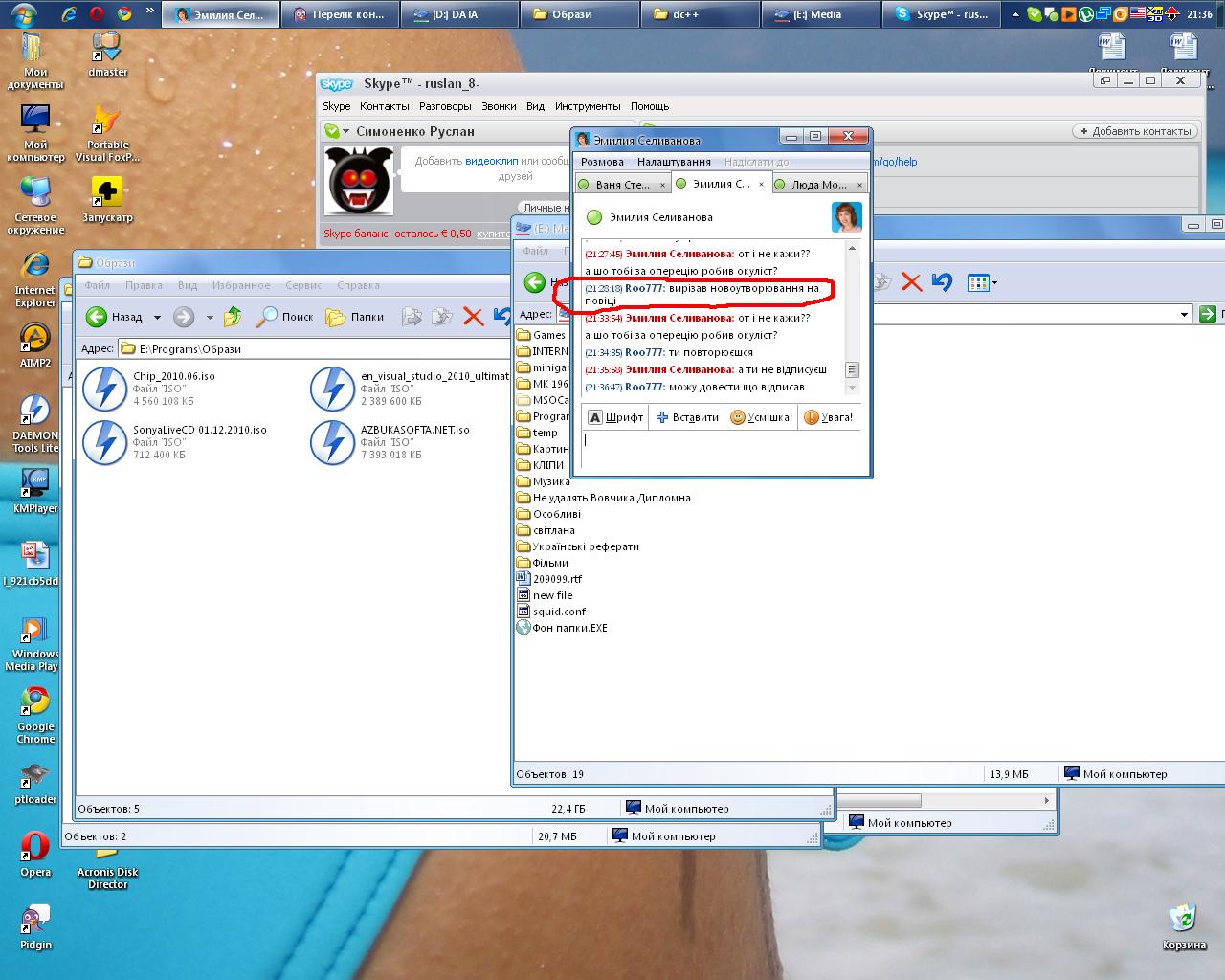Click the Поиск button in Образи toolbar
This screenshot has width=1225, height=980.
tap(285, 317)
